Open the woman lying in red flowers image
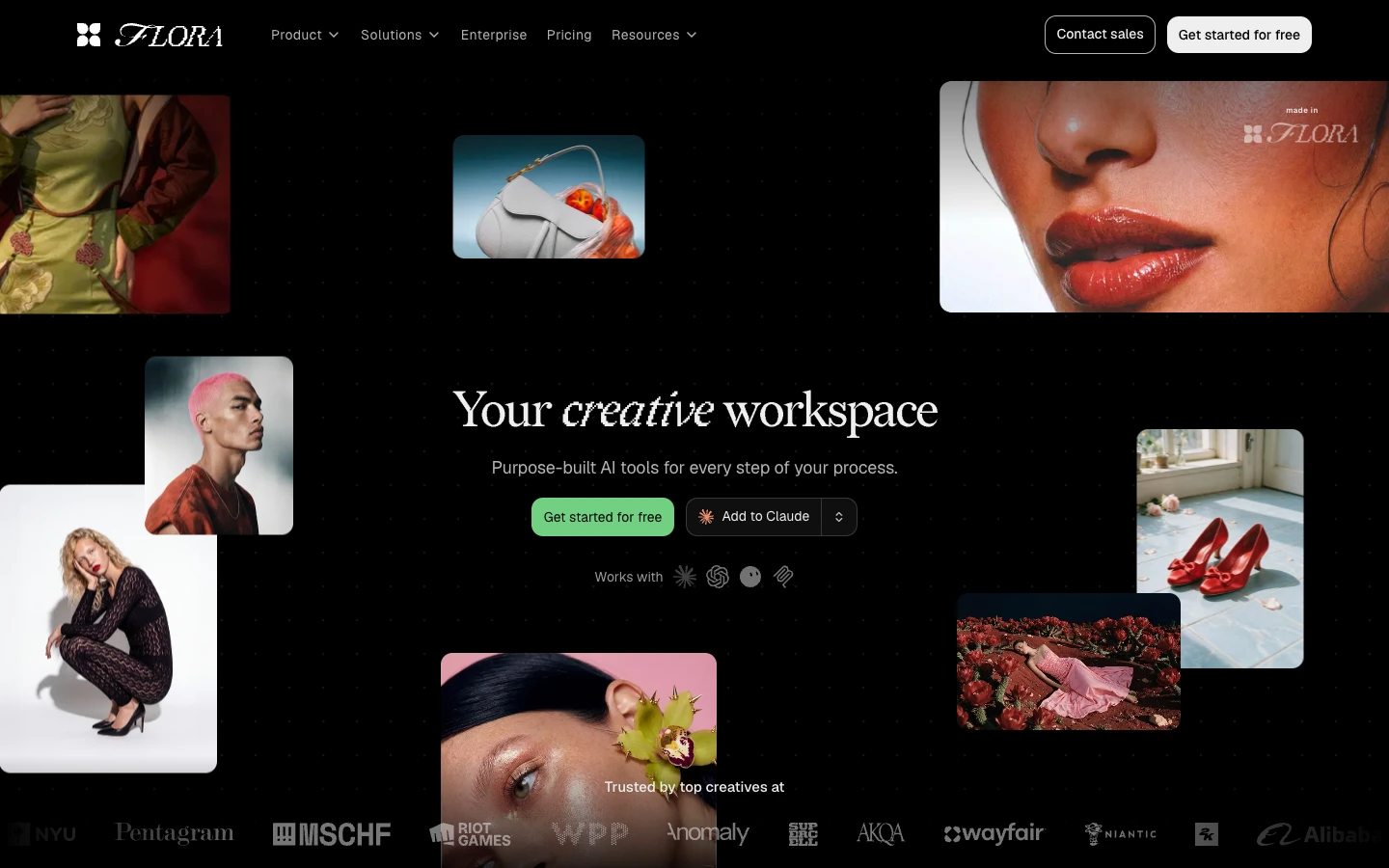Image resolution: width=1389 pixels, height=868 pixels. point(1069,662)
